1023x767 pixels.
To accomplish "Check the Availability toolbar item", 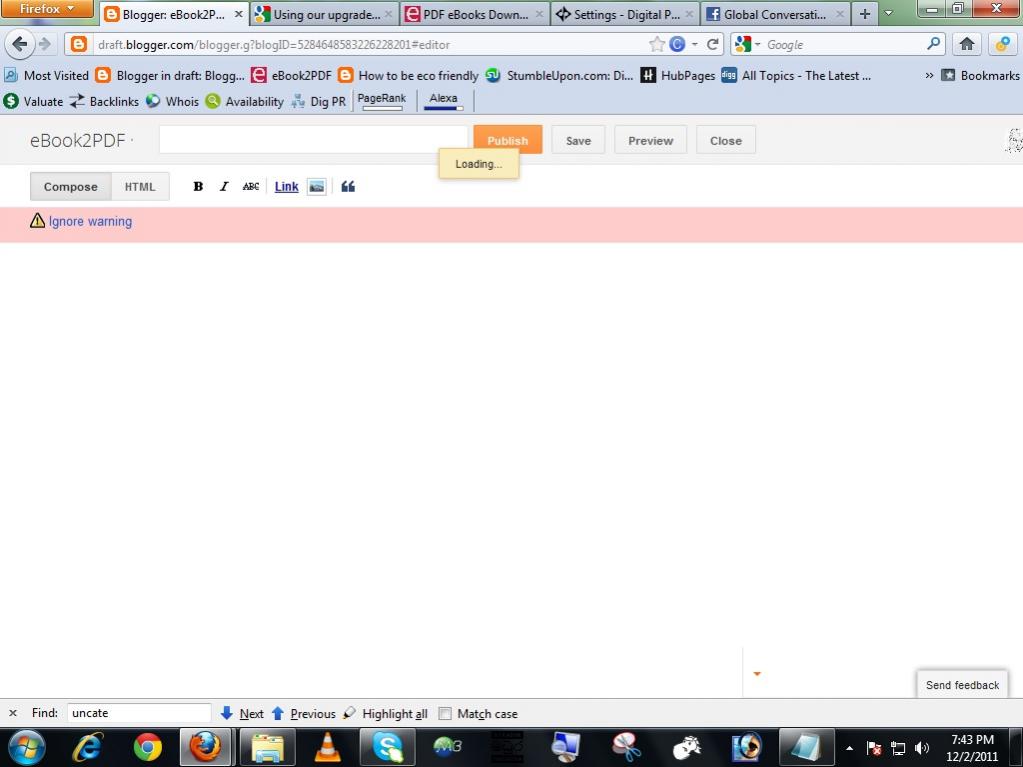I will point(245,101).
